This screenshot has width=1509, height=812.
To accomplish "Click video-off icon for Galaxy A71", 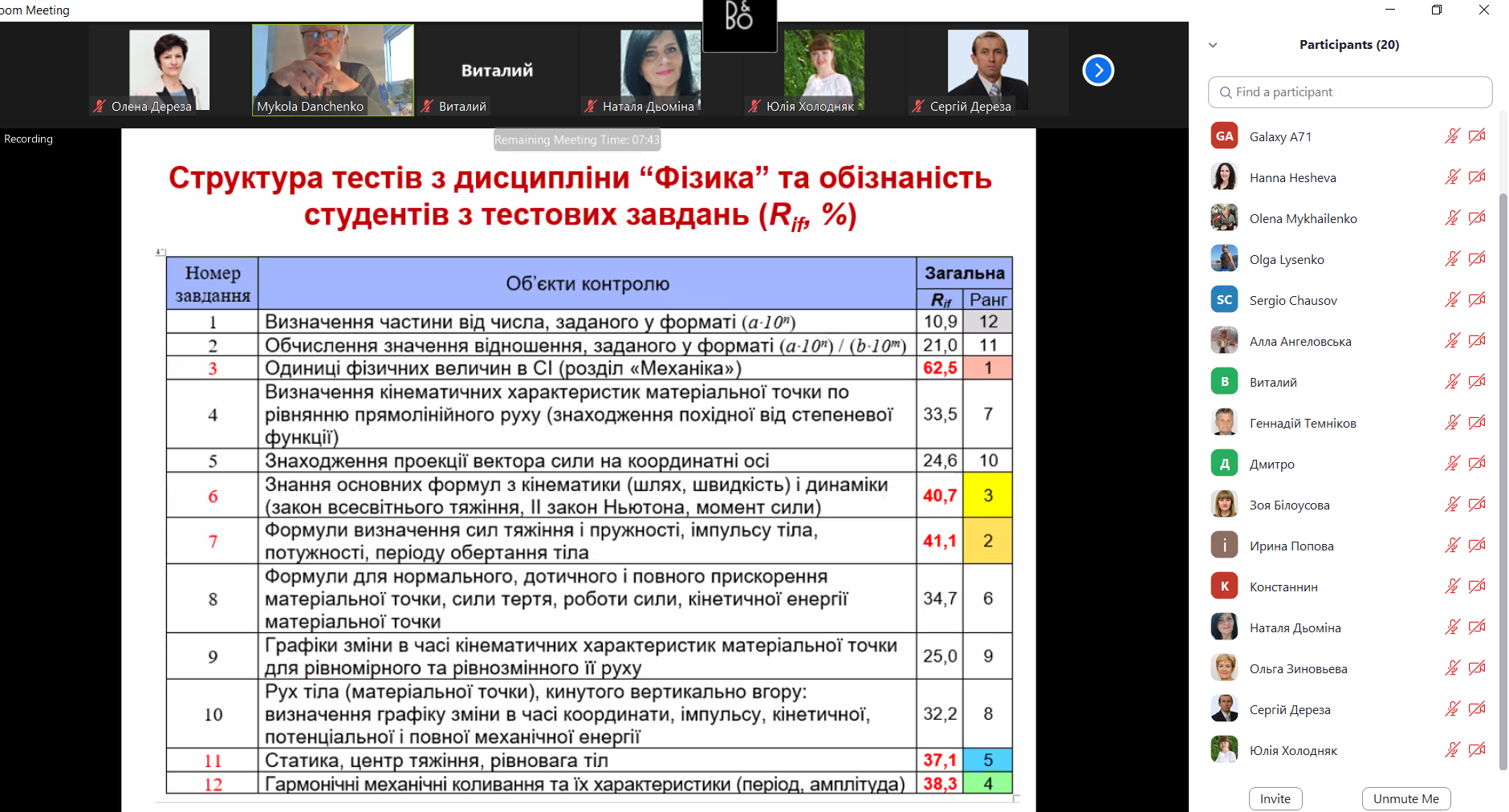I will coord(1477,136).
